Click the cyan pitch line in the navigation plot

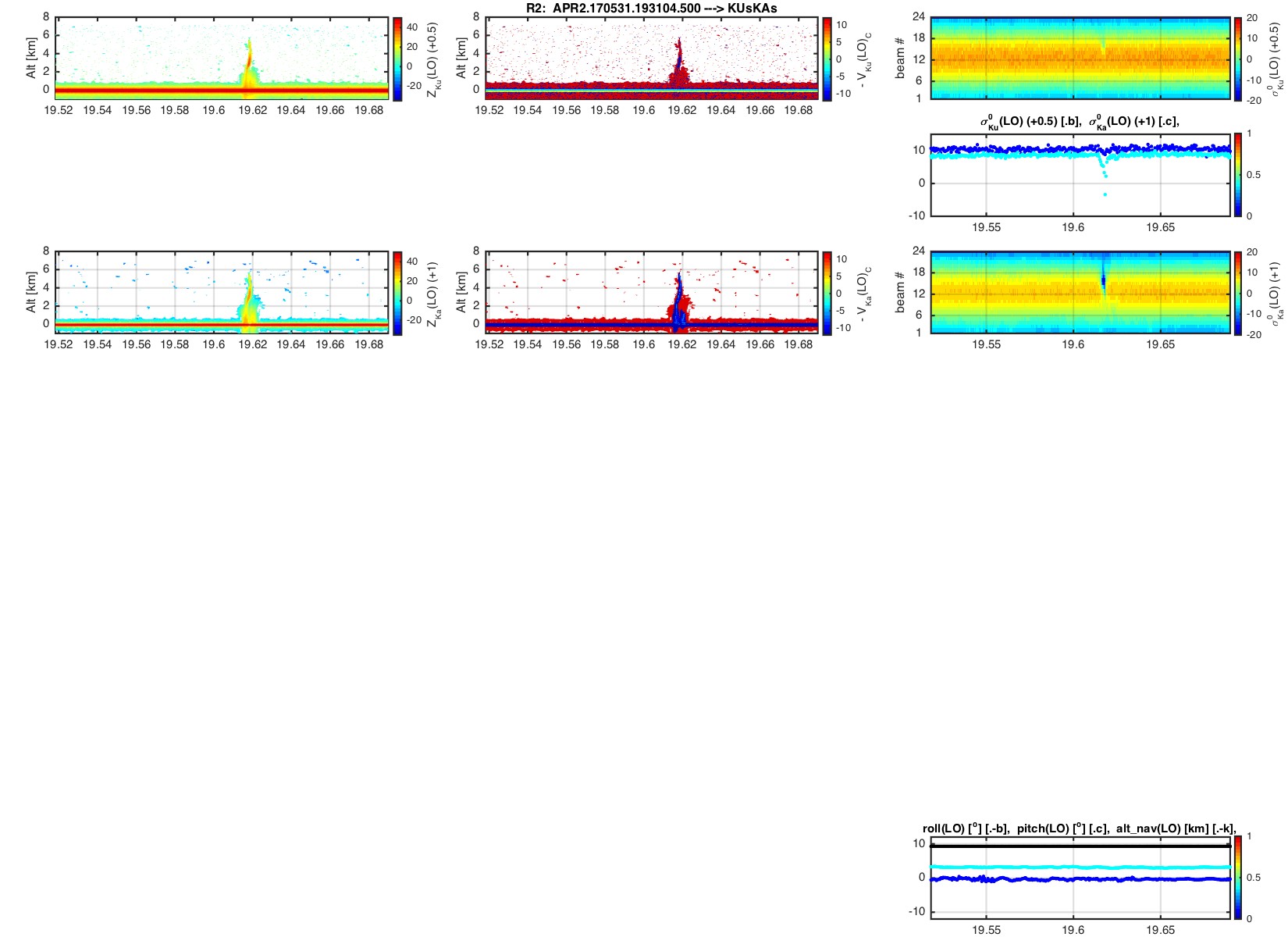tap(1080, 867)
